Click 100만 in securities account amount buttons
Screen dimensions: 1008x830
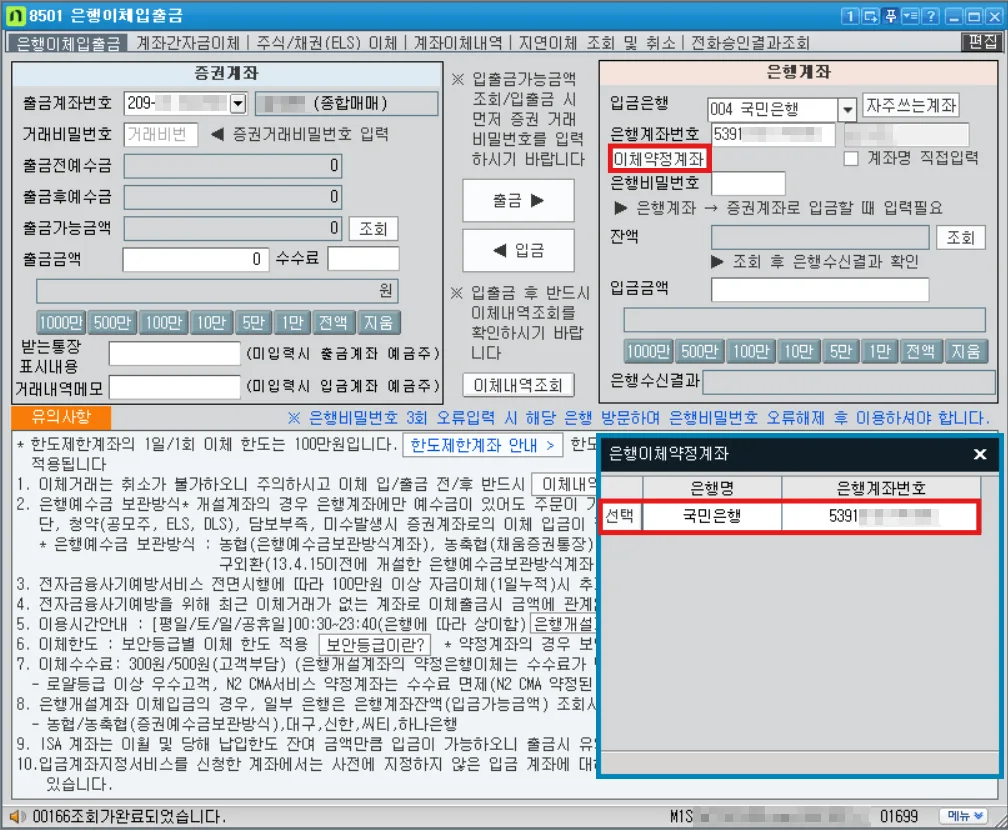163,322
